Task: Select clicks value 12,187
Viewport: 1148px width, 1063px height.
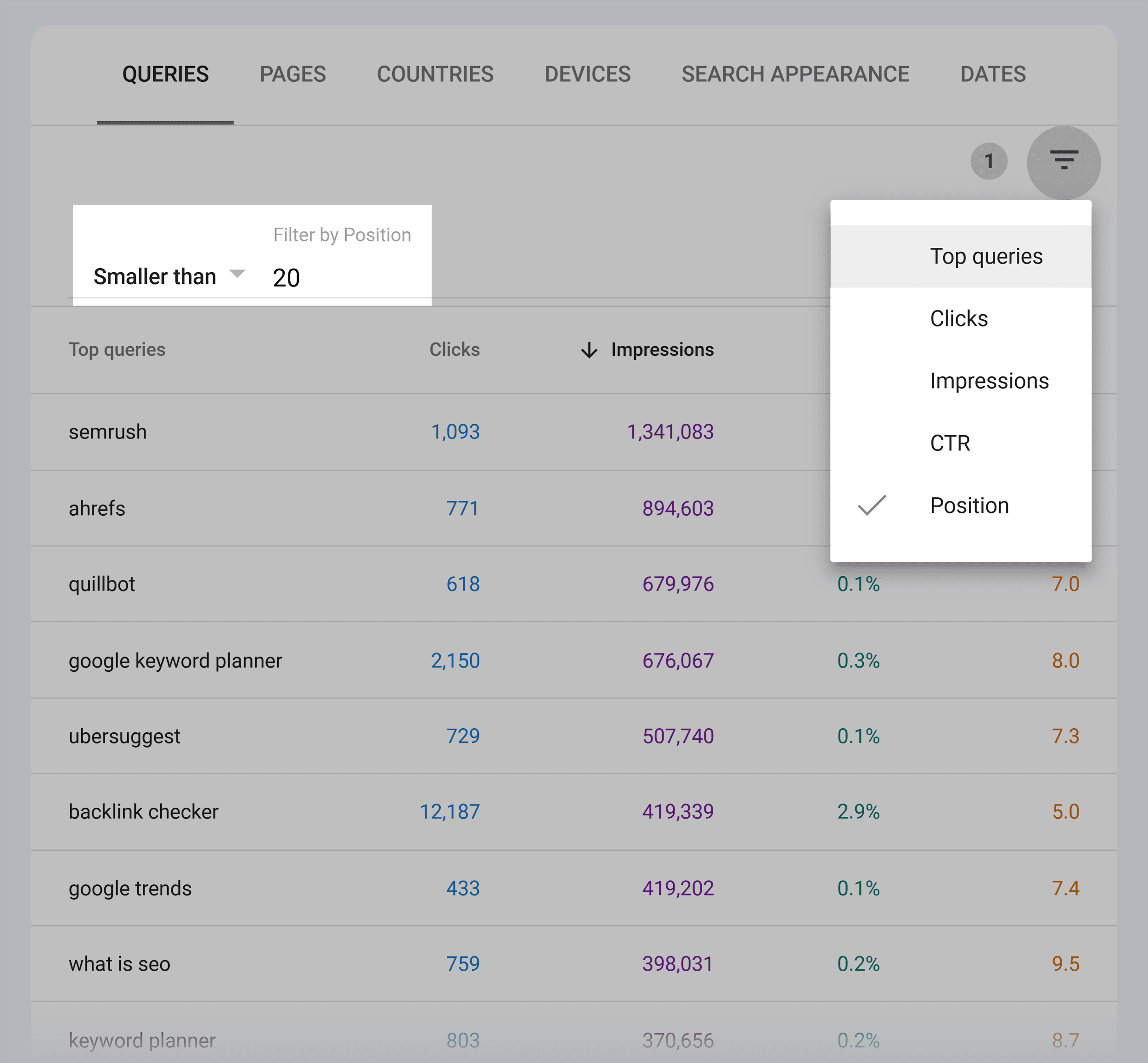Action: (450, 812)
